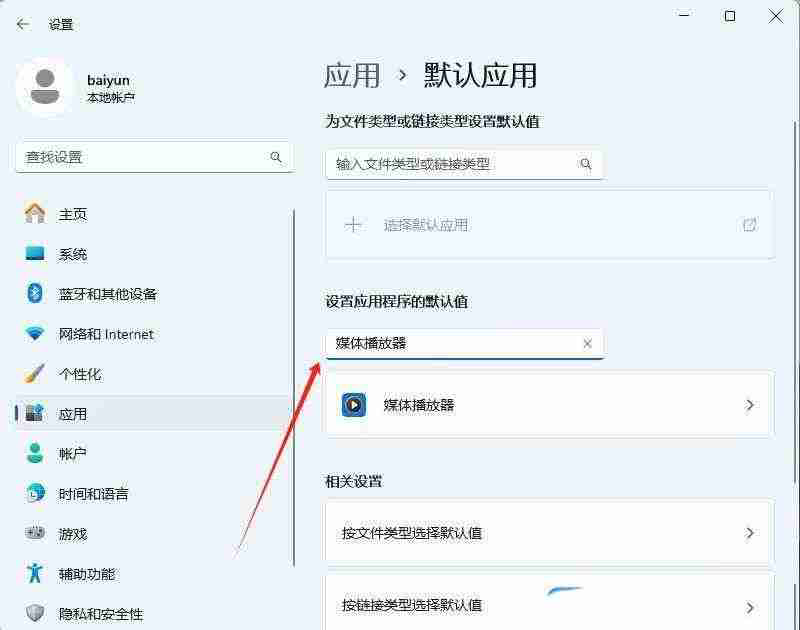Click the 相关设置 heading
The image size is (800, 630).
pos(354,481)
